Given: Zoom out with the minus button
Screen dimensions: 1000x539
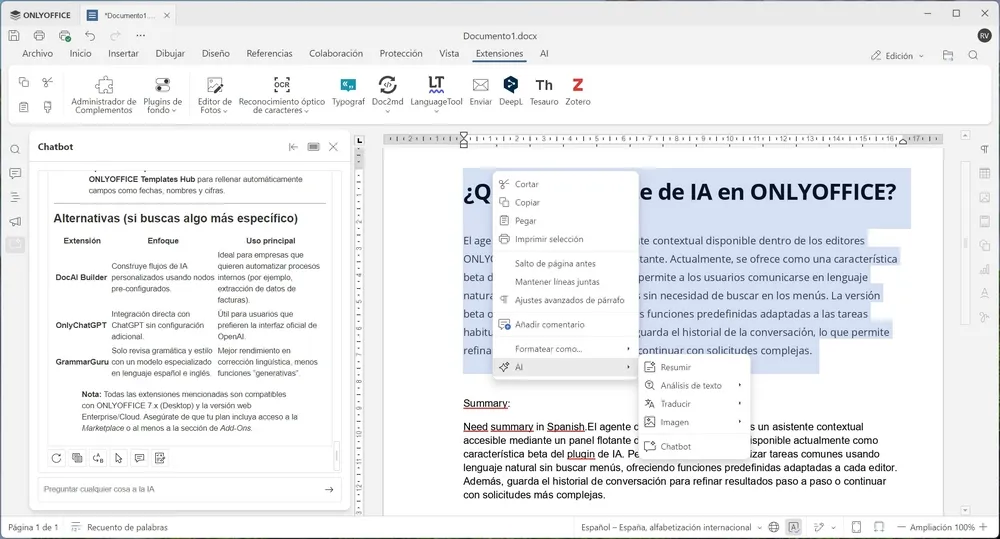Looking at the screenshot, I should (x=901, y=527).
